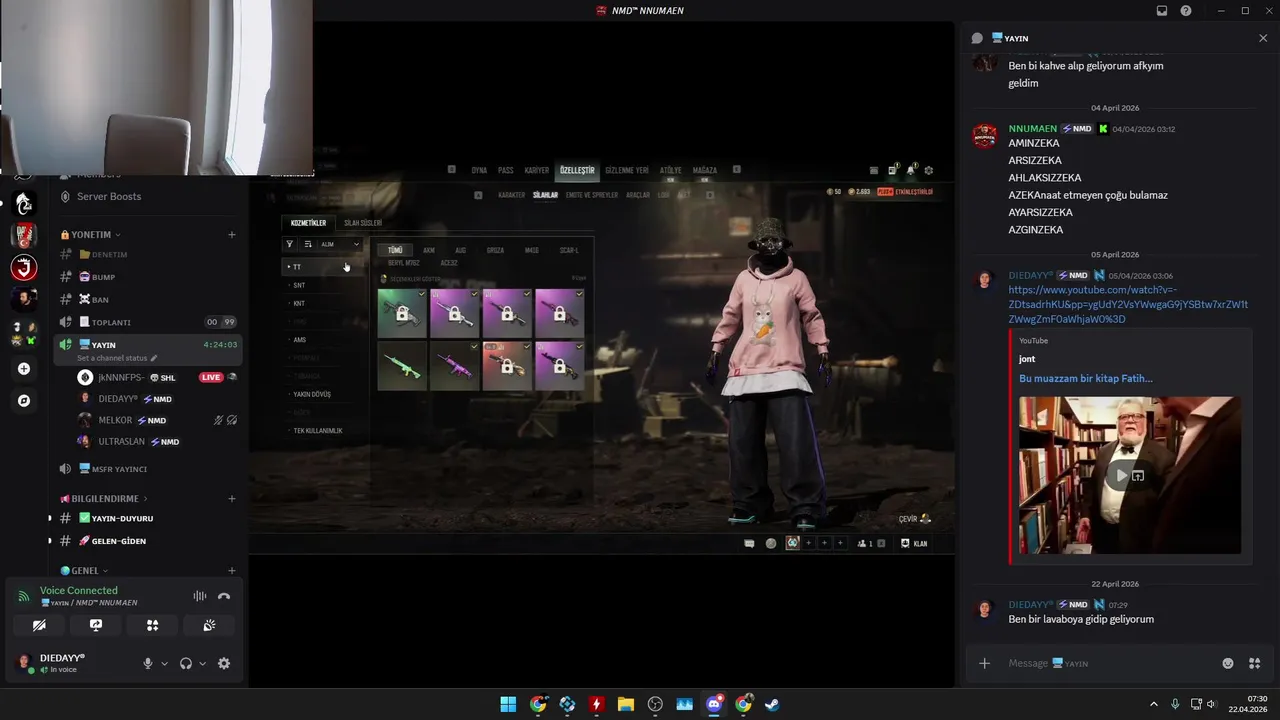The image size is (1280, 720).
Task: Play the embedded YouTube video
Action: point(1122,476)
